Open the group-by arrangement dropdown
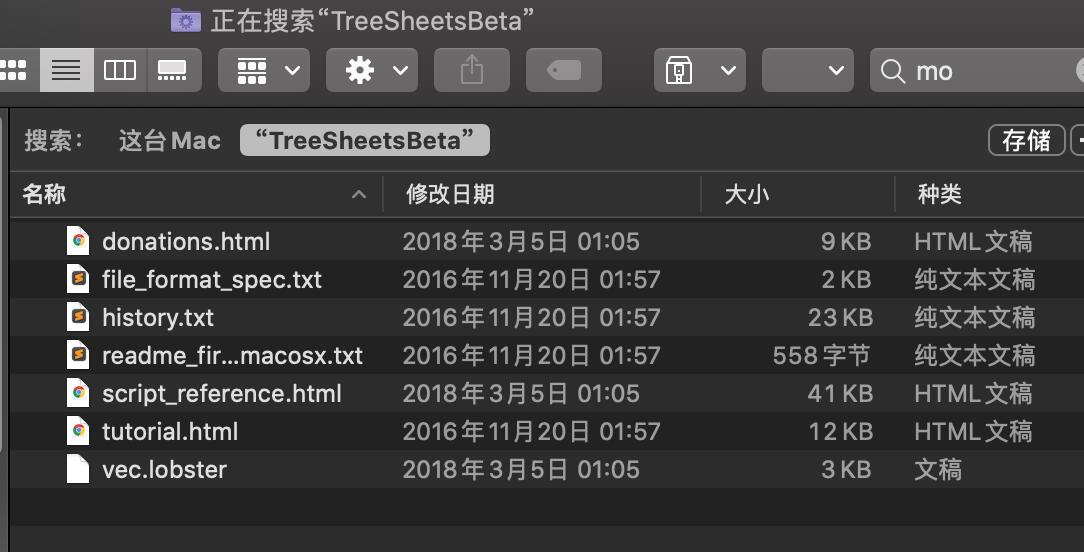 pos(265,70)
